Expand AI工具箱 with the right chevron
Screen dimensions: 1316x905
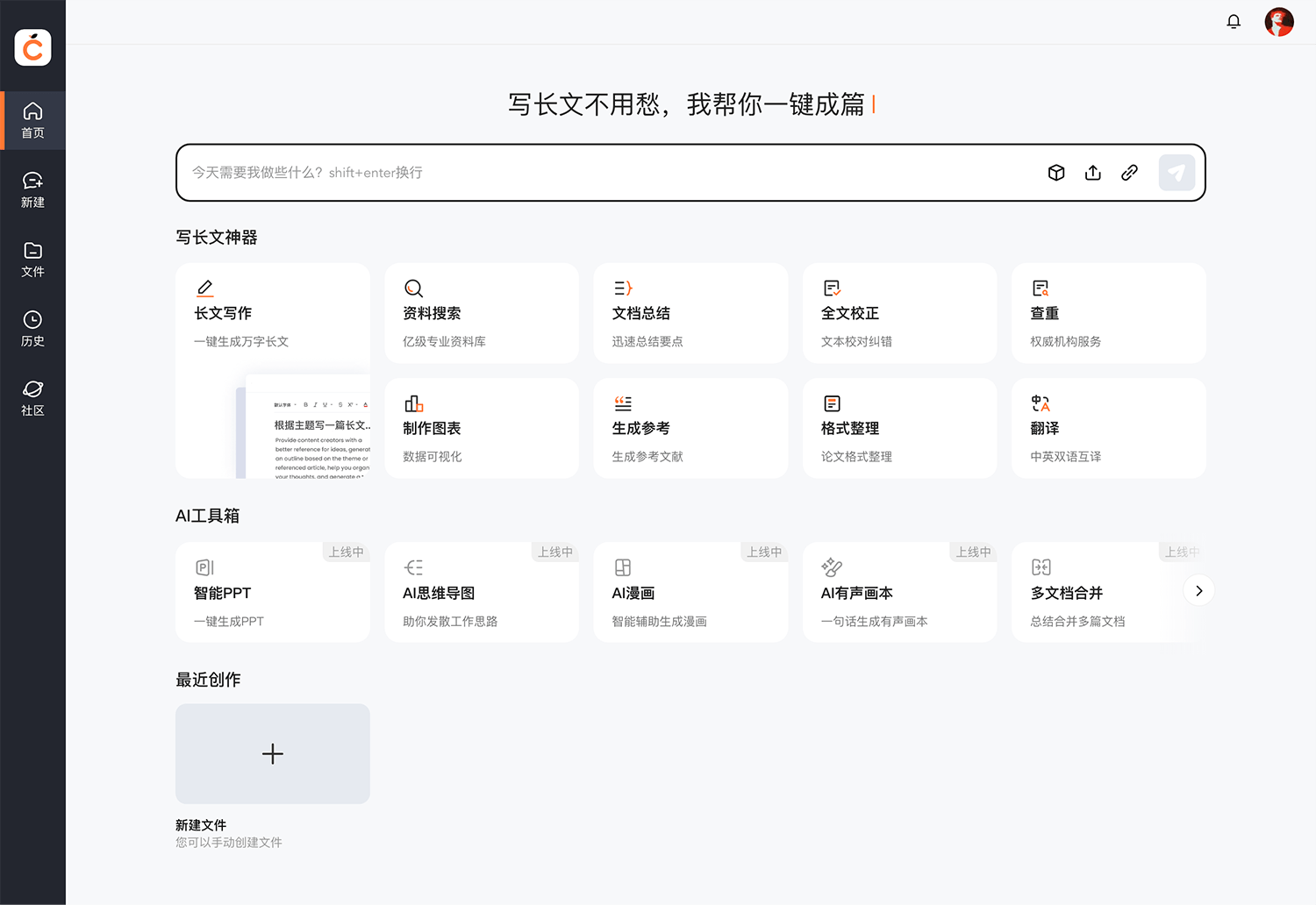point(1198,591)
